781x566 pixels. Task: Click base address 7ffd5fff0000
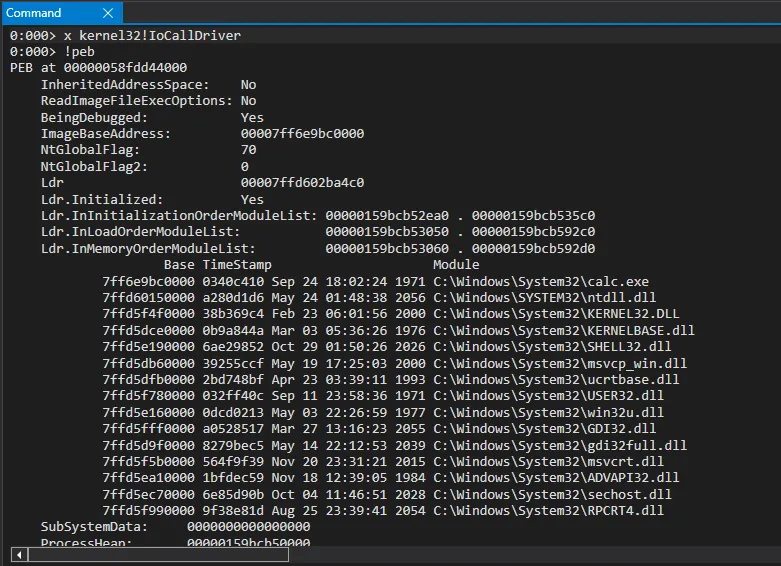pyautogui.click(x=148, y=428)
